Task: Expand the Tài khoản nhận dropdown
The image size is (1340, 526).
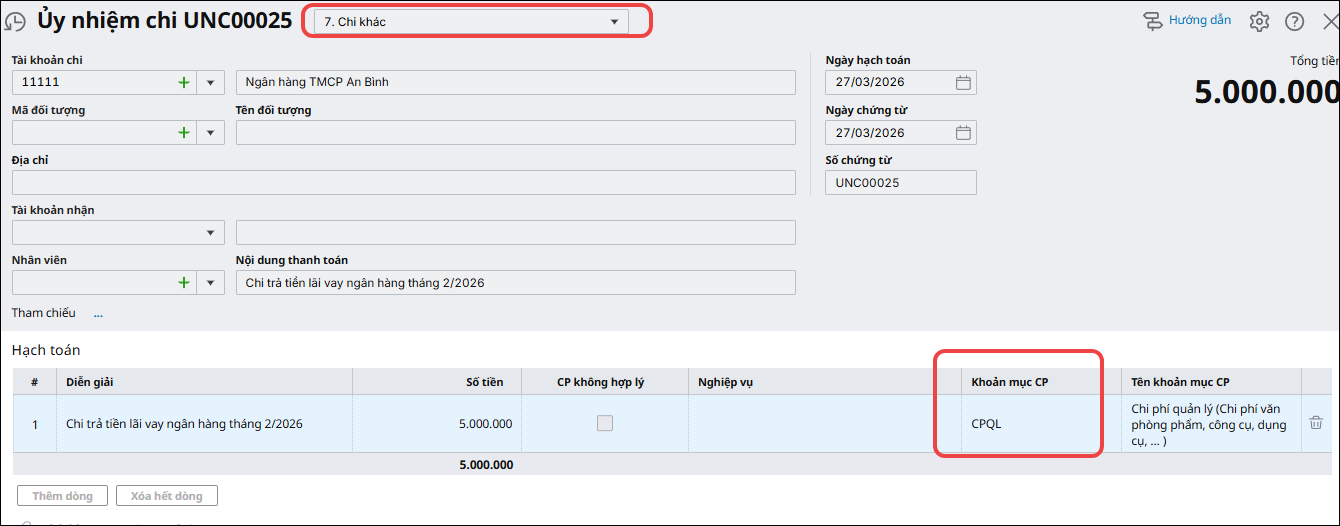Action: 211,232
